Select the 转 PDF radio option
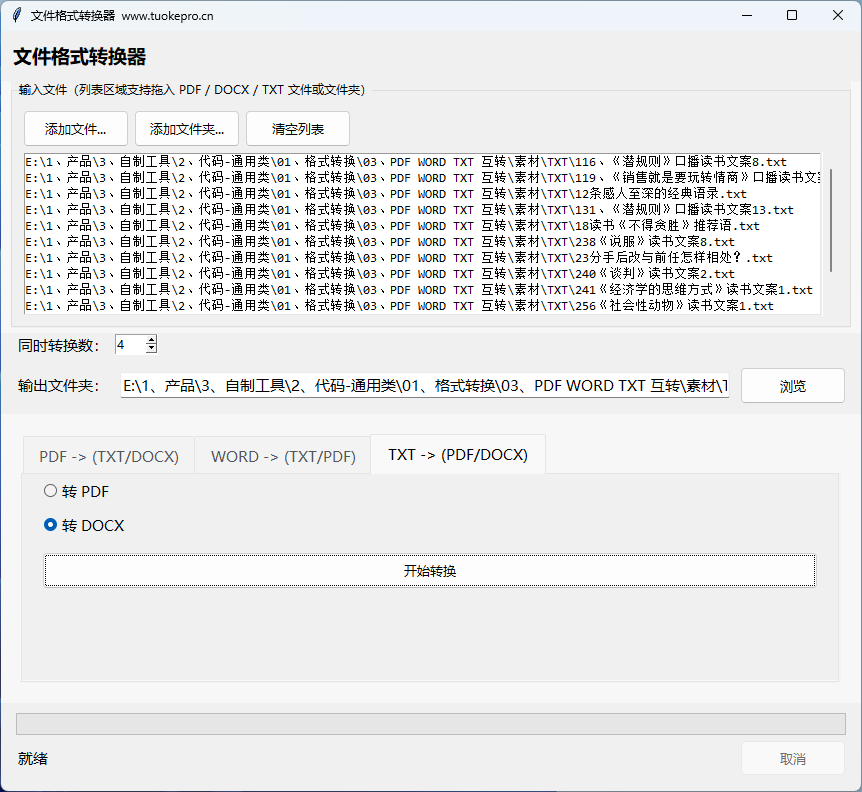Image resolution: width=862 pixels, height=792 pixels. click(x=51, y=491)
